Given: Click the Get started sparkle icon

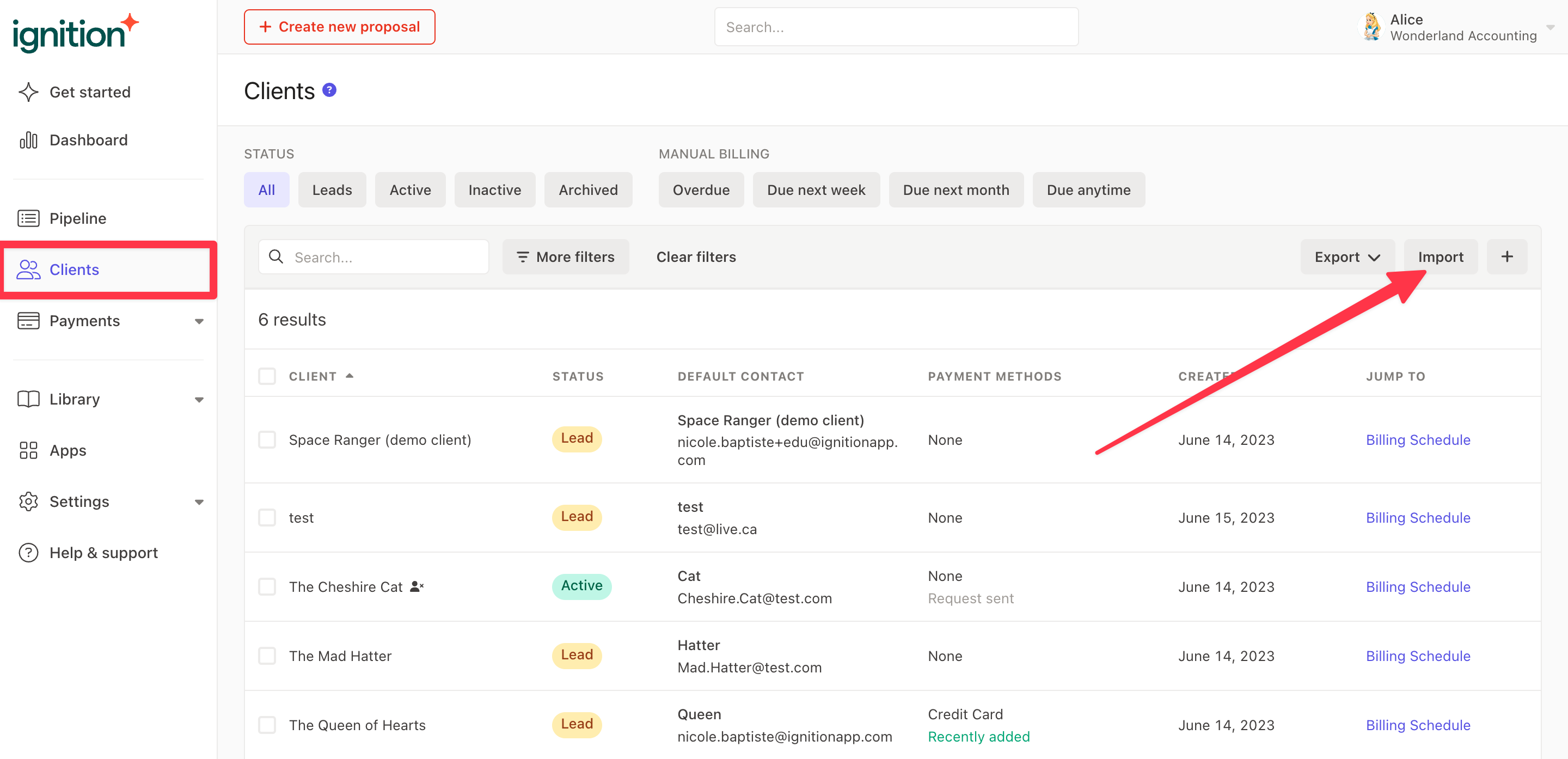Looking at the screenshot, I should [28, 92].
